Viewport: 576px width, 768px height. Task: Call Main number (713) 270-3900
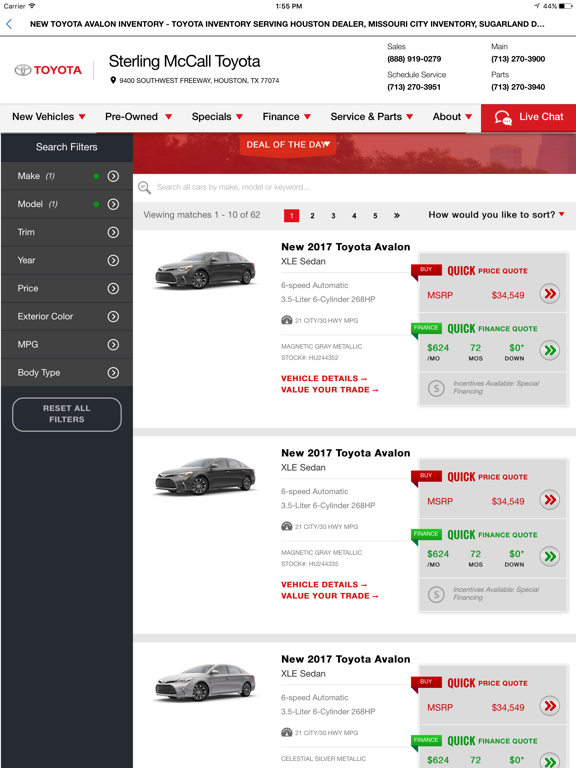(518, 59)
